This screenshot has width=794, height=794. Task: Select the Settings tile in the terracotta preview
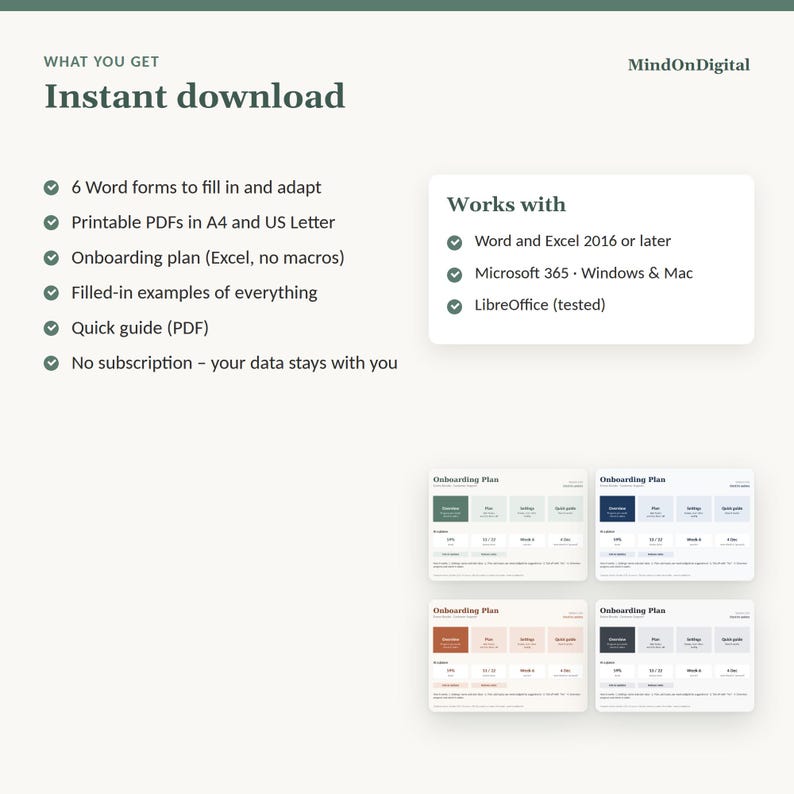point(527,640)
